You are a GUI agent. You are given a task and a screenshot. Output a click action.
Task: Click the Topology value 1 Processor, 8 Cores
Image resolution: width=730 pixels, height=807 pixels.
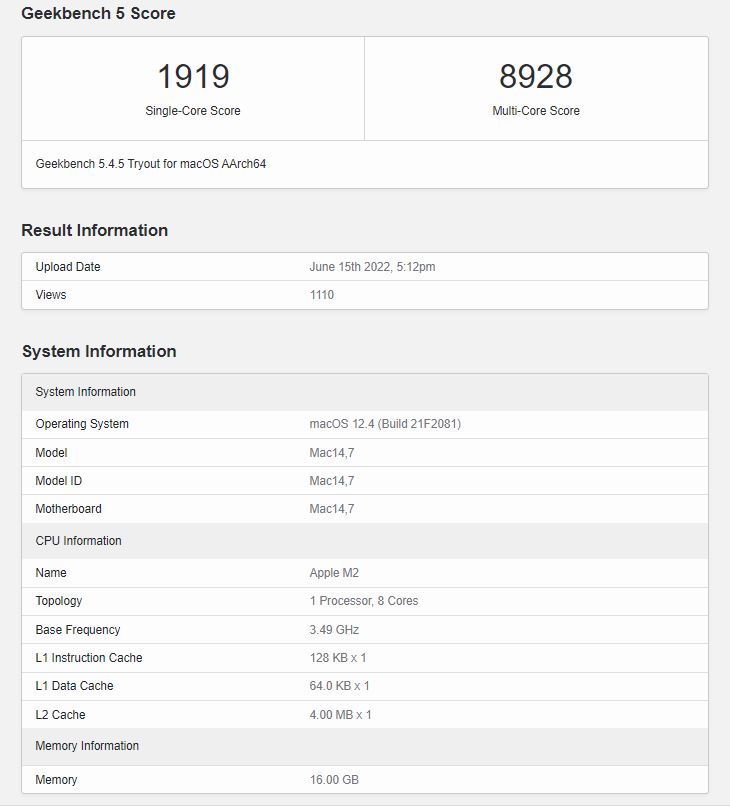(x=364, y=601)
